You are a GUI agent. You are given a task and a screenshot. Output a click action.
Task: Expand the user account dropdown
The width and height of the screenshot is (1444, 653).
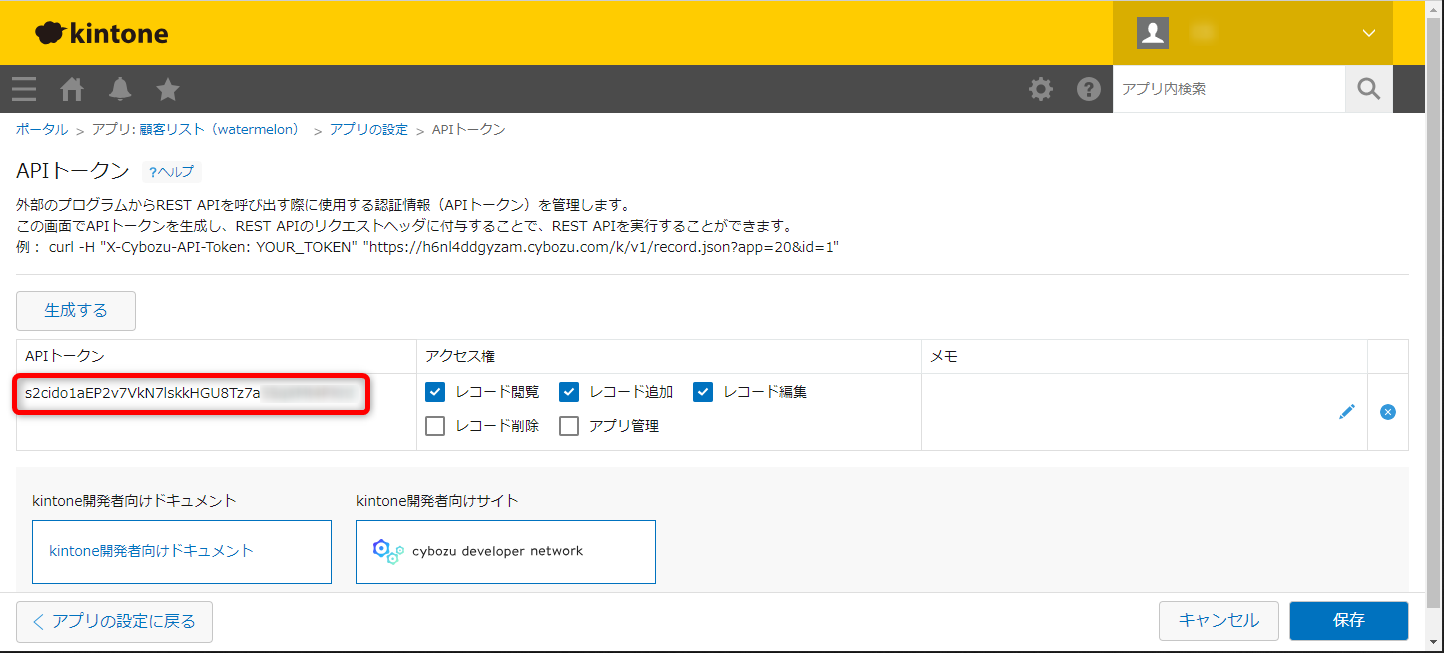pyautogui.click(x=1368, y=33)
